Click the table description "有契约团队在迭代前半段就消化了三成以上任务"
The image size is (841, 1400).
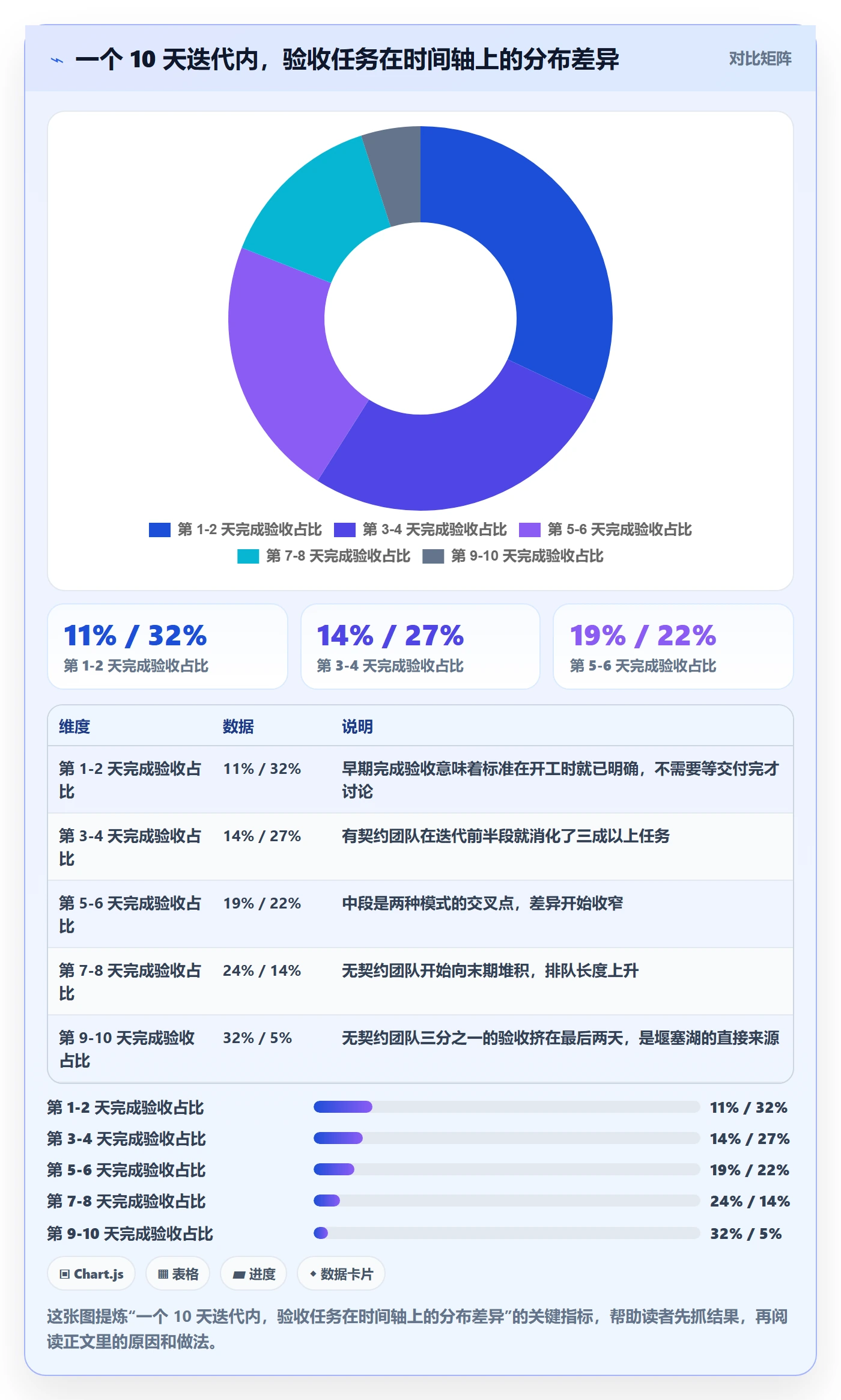pos(506,836)
